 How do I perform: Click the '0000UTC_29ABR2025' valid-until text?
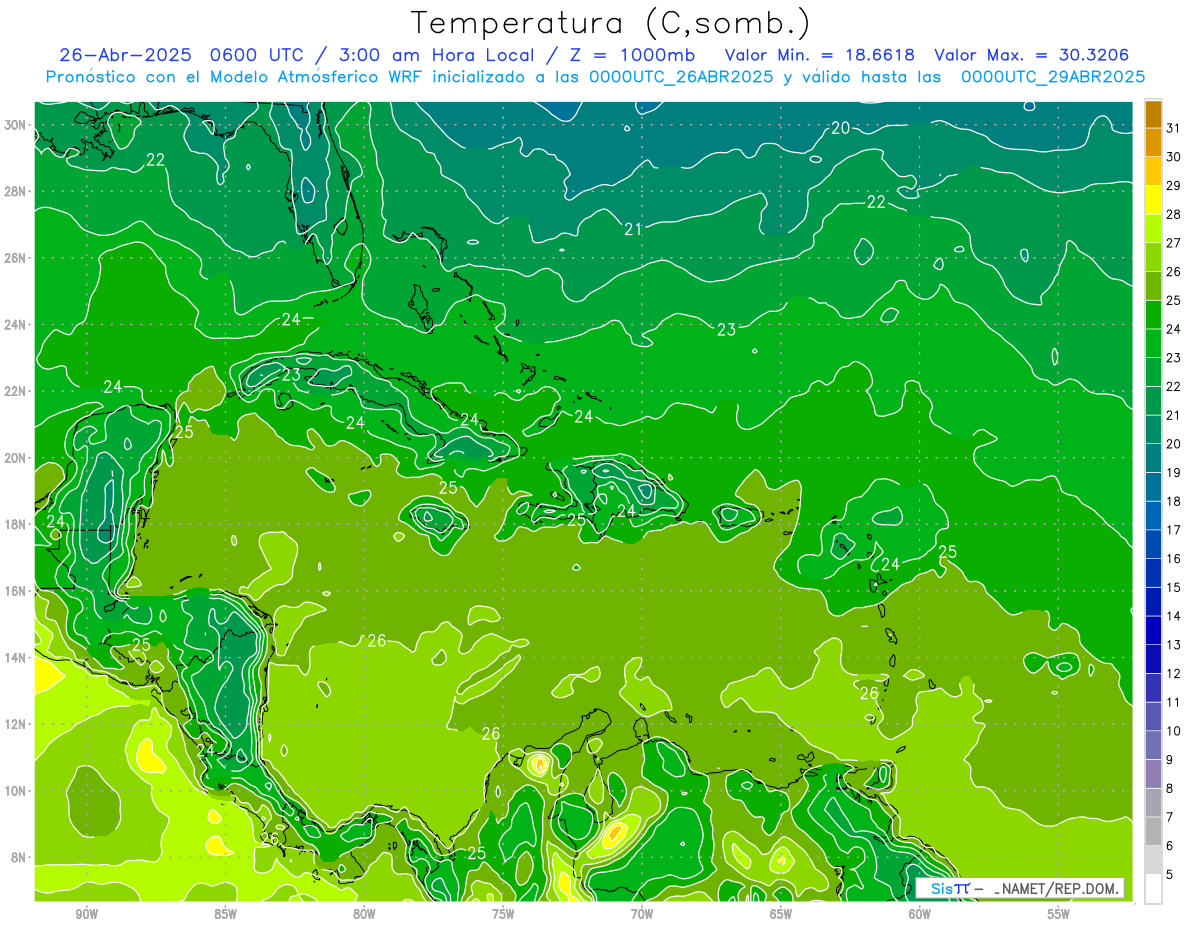tap(1052, 76)
